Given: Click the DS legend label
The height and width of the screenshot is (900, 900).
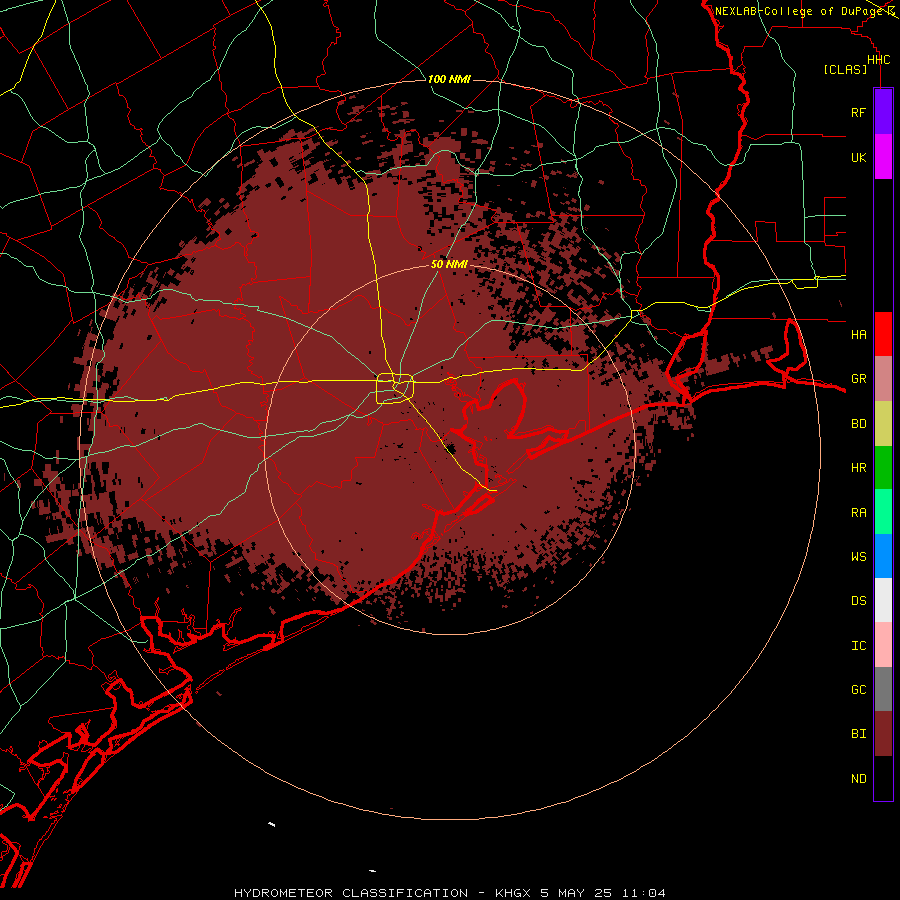Looking at the screenshot, I should [x=859, y=601].
